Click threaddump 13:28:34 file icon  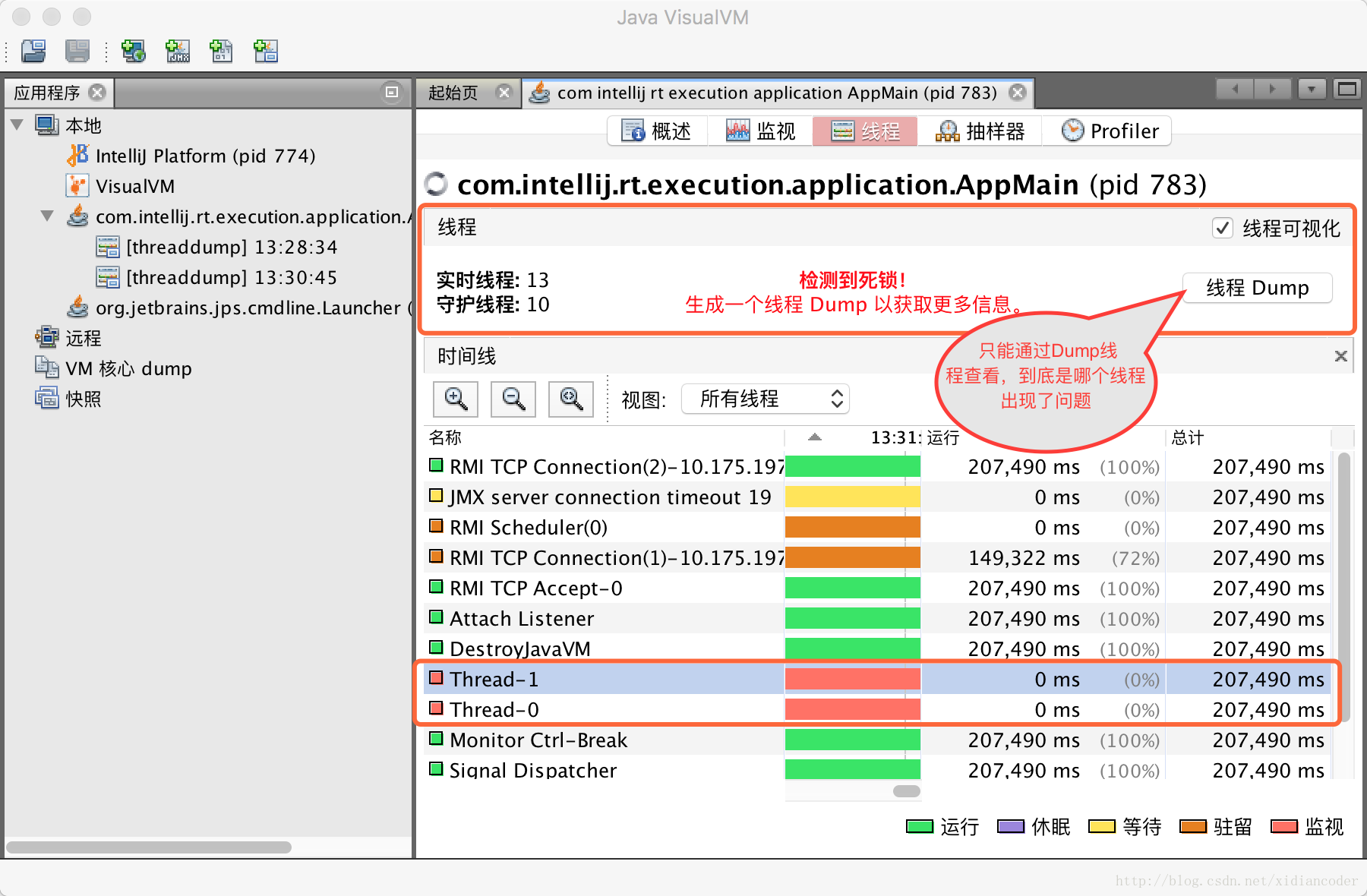click(108, 247)
